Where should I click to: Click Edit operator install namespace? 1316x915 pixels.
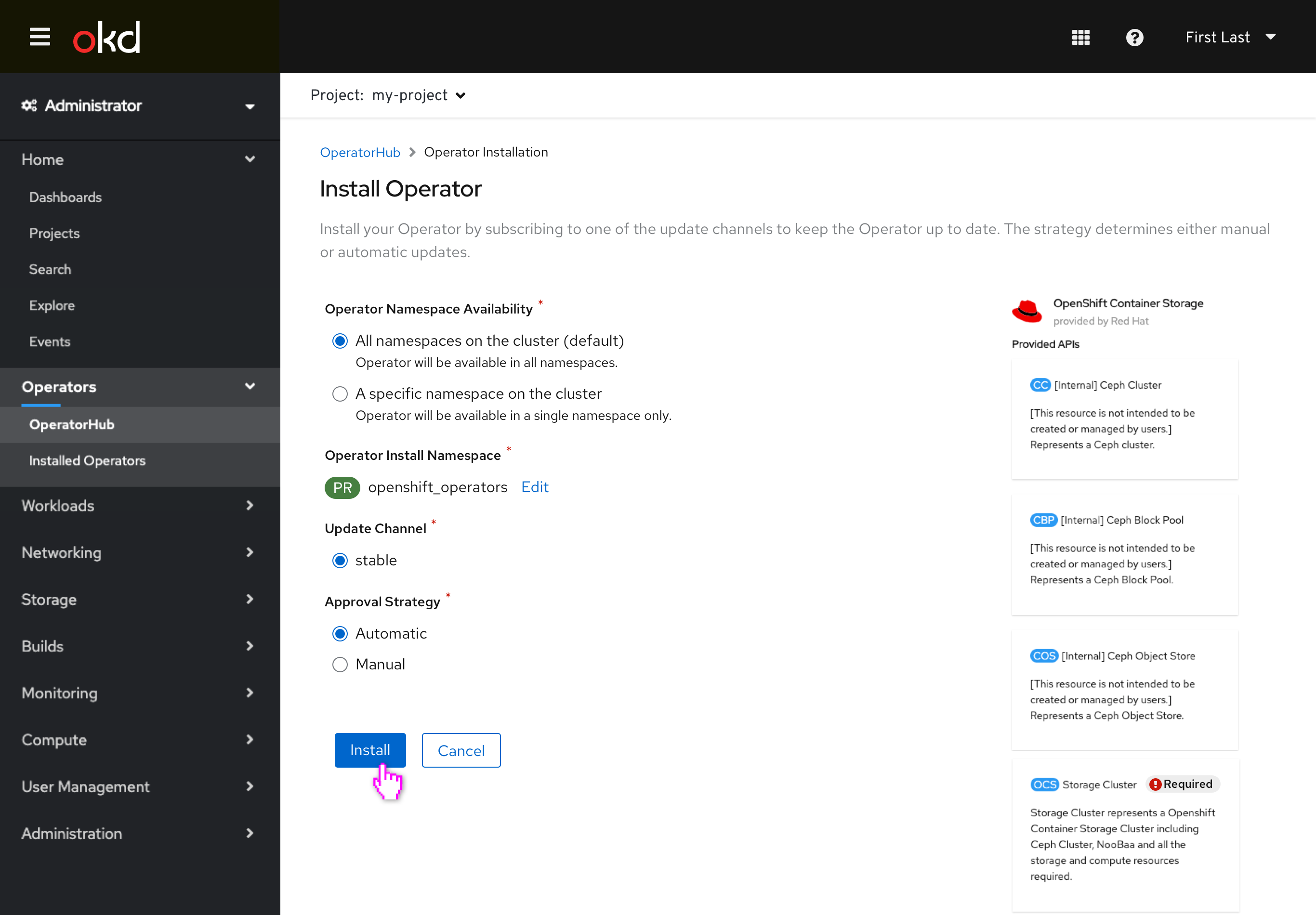pos(535,487)
